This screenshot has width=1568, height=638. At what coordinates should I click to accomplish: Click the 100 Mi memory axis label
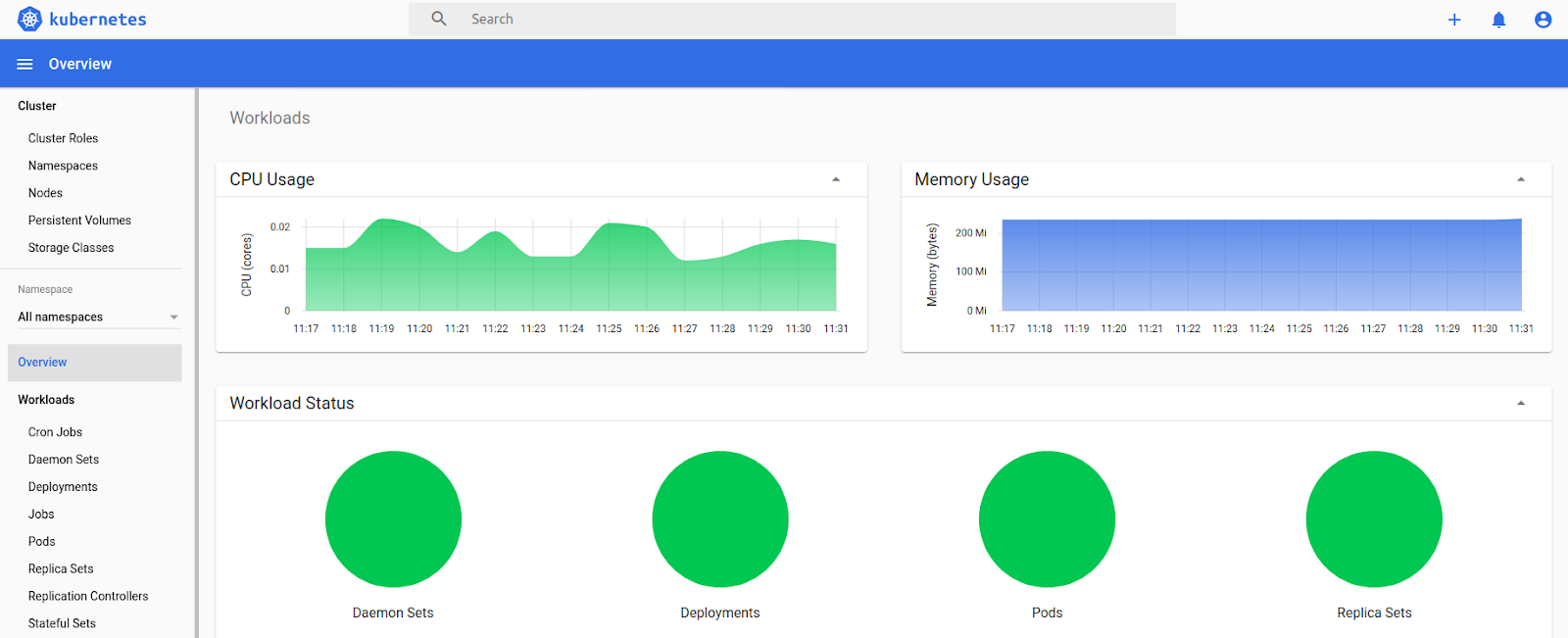pos(971,271)
